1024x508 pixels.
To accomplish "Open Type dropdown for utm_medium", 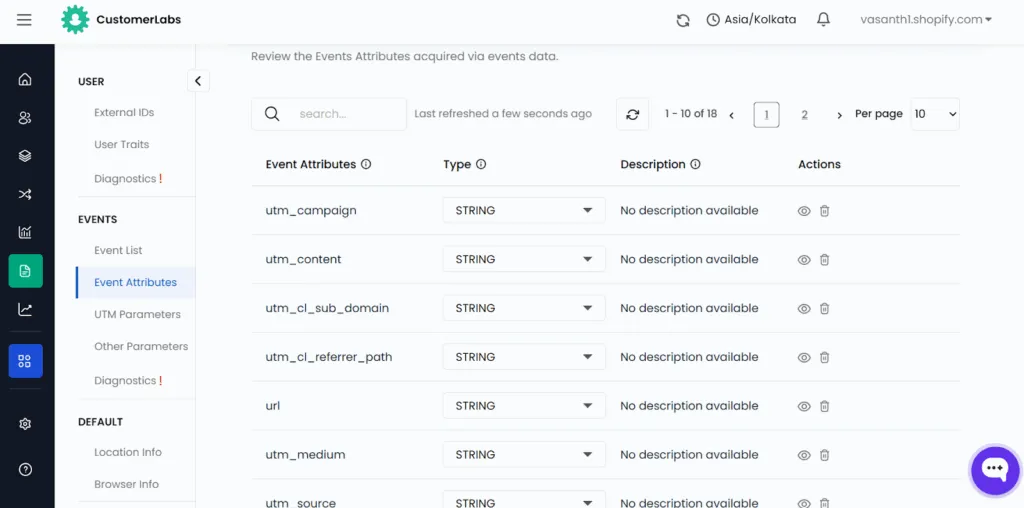I will pos(524,454).
